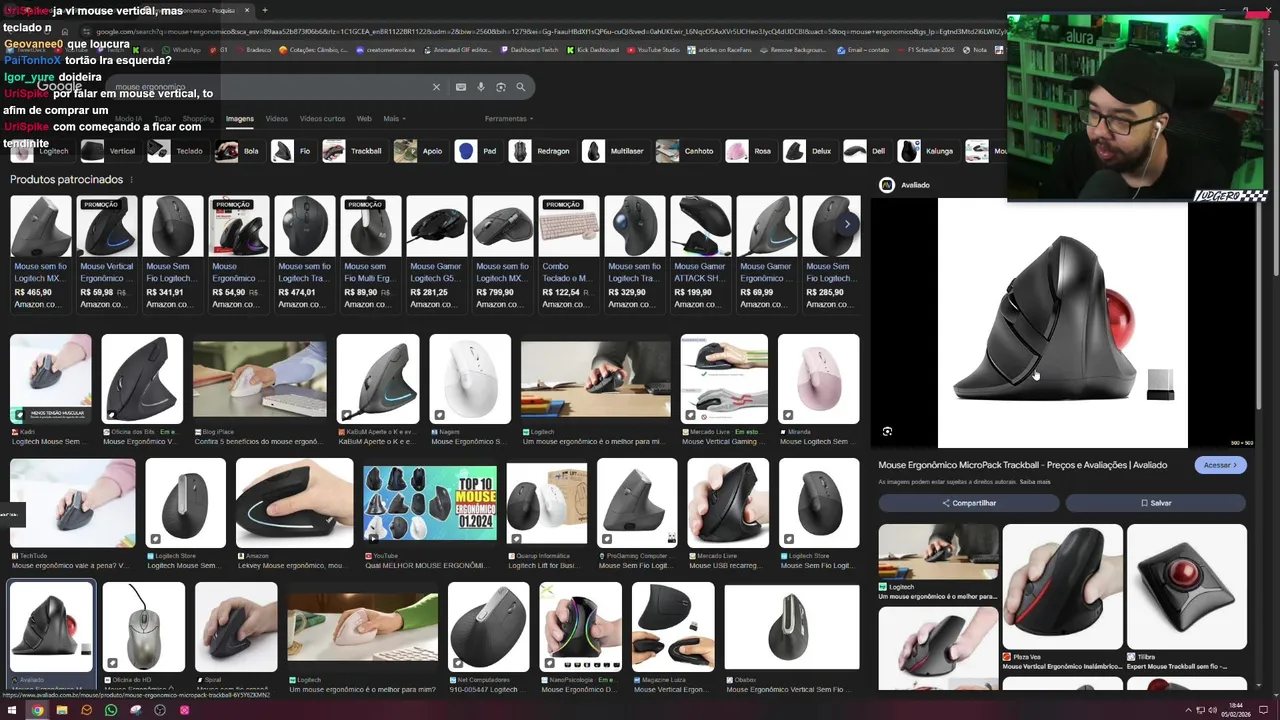Open the Plaza Vea vertical mouse related image
This screenshot has height=720, width=1280.
click(x=1063, y=586)
